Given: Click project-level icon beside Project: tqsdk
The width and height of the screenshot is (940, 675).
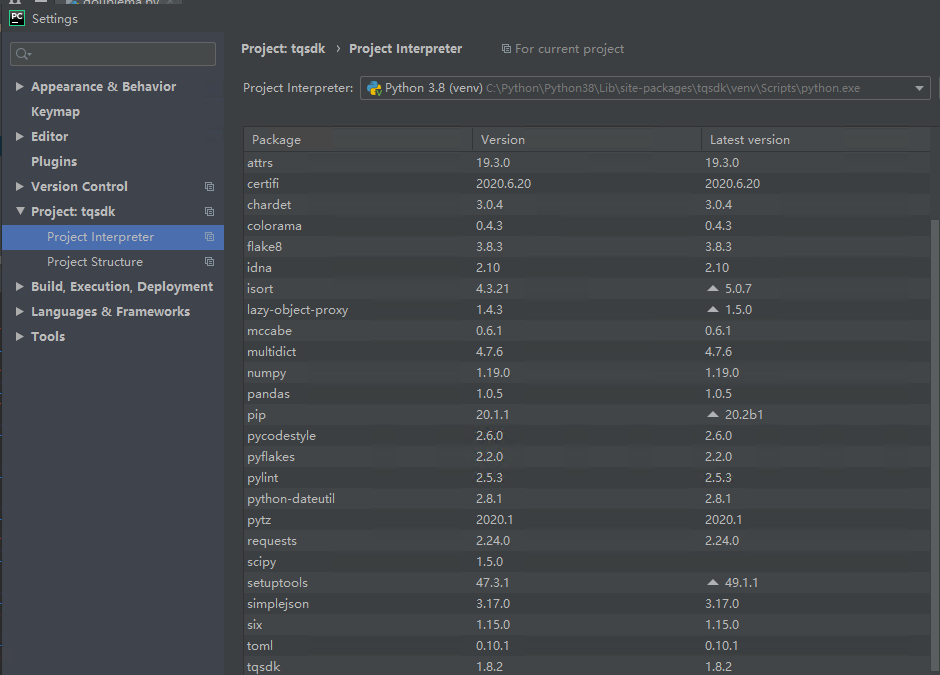Looking at the screenshot, I should pos(209,212).
